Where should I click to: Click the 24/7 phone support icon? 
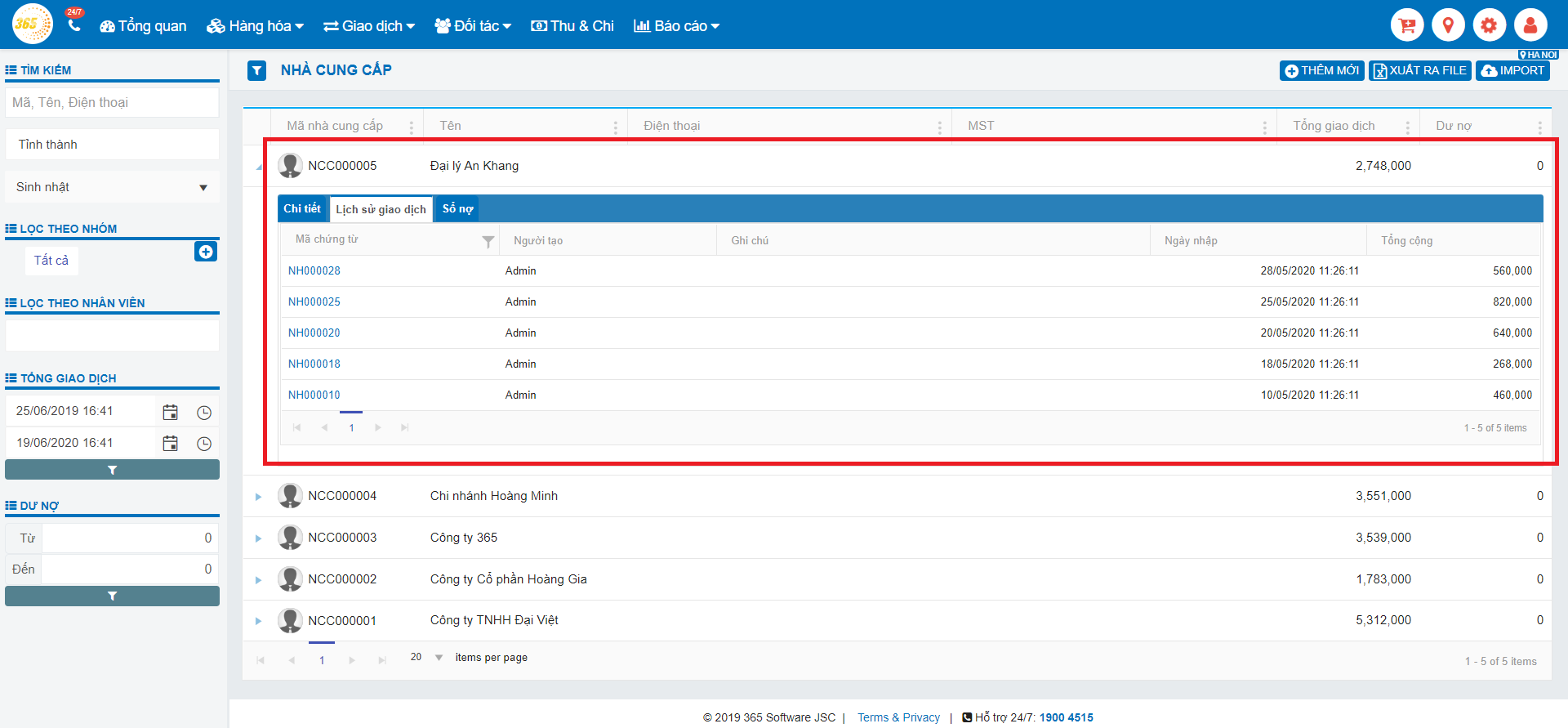click(x=74, y=24)
